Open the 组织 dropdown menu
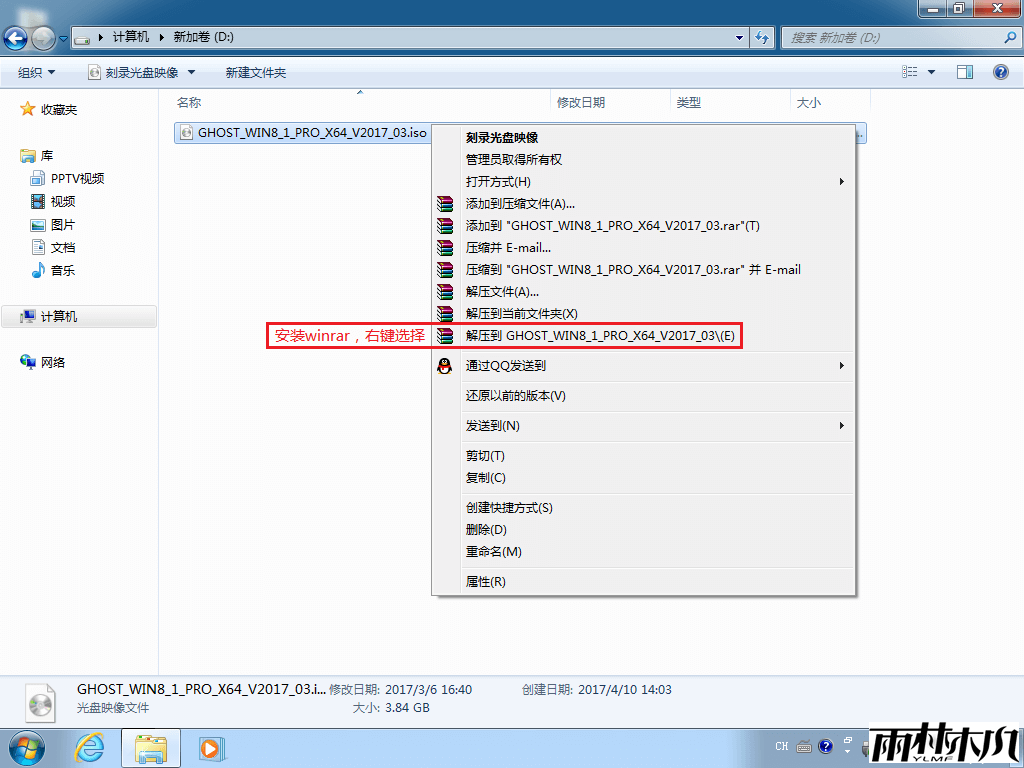The width and height of the screenshot is (1024, 768). pos(37,72)
